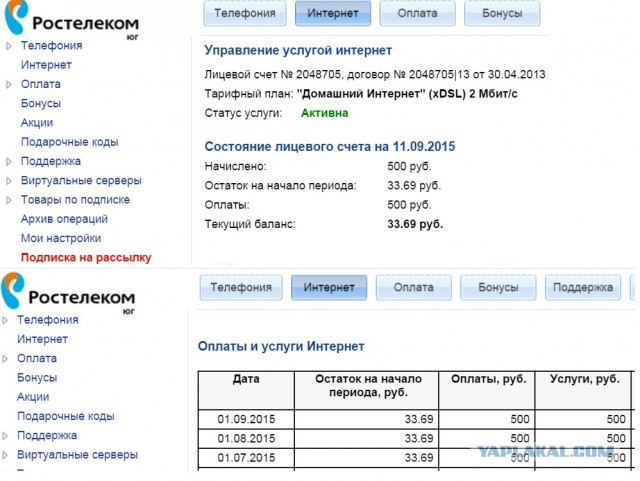Expand Поддержка in the upper sidebar
The image size is (640, 481).
pos(9,162)
